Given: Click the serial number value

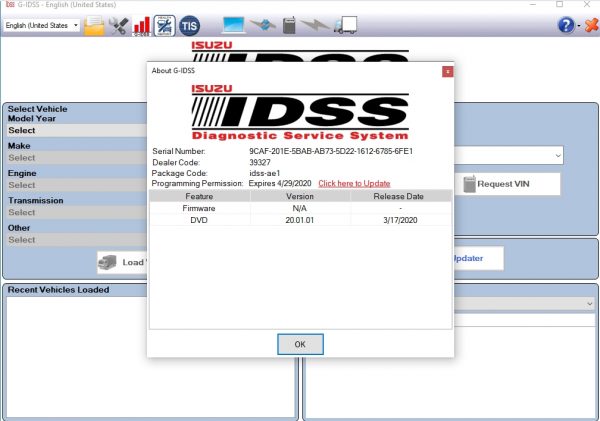Looking at the screenshot, I should tap(331, 151).
